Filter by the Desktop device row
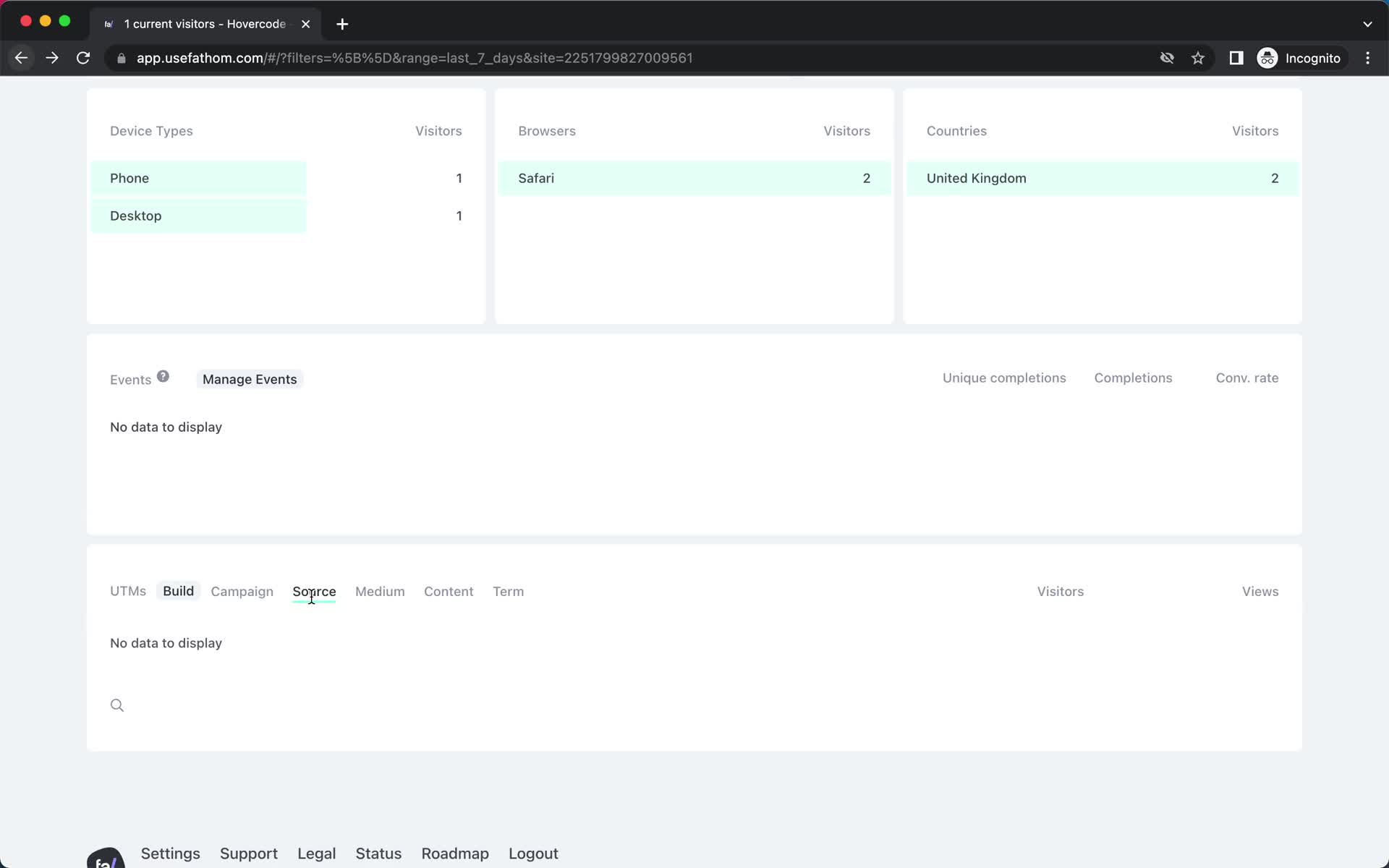This screenshot has width=1389, height=868. tap(286, 216)
